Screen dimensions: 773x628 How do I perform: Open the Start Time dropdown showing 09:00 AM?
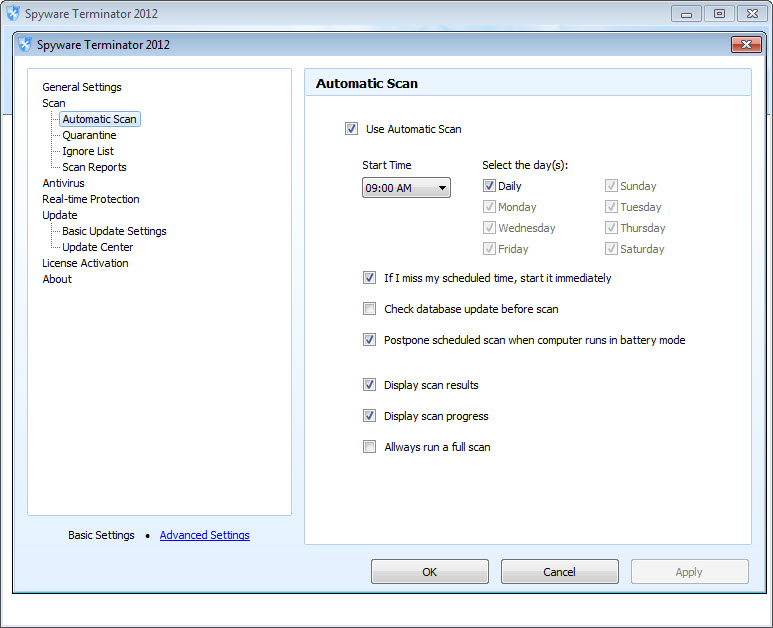(406, 188)
